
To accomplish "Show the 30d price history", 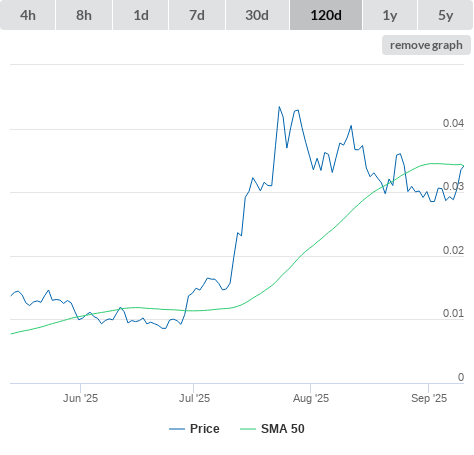I will click(x=257, y=15).
